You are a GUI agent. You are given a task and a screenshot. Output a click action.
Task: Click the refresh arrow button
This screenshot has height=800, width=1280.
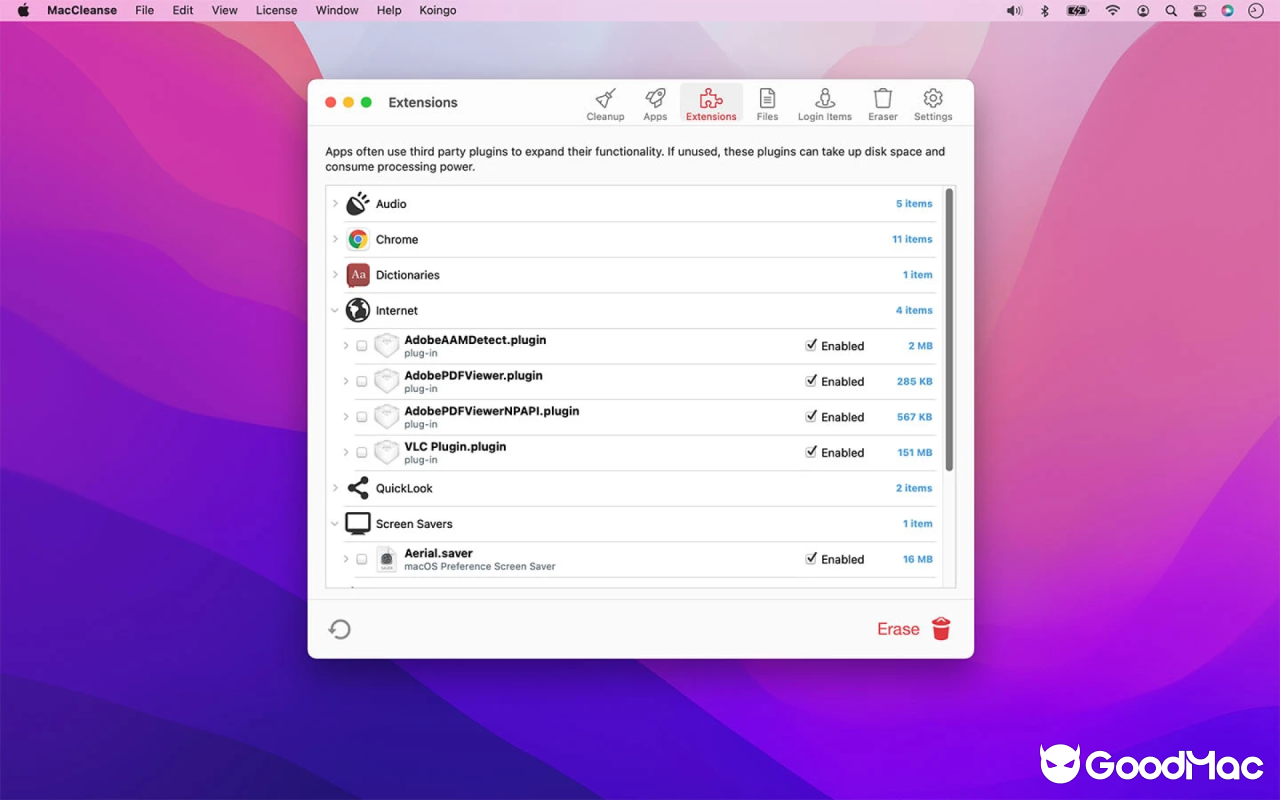tap(339, 629)
